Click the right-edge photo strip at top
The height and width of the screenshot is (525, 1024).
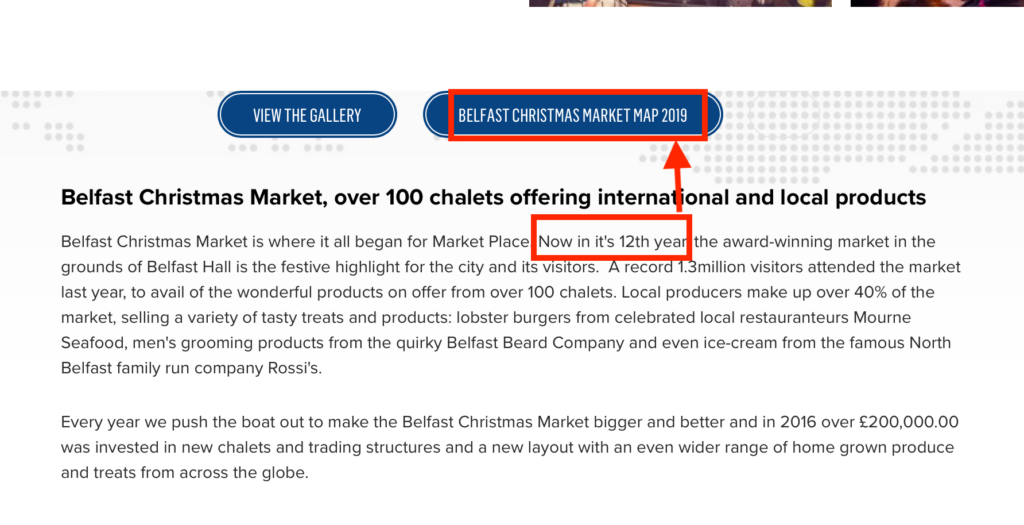(x=937, y=3)
